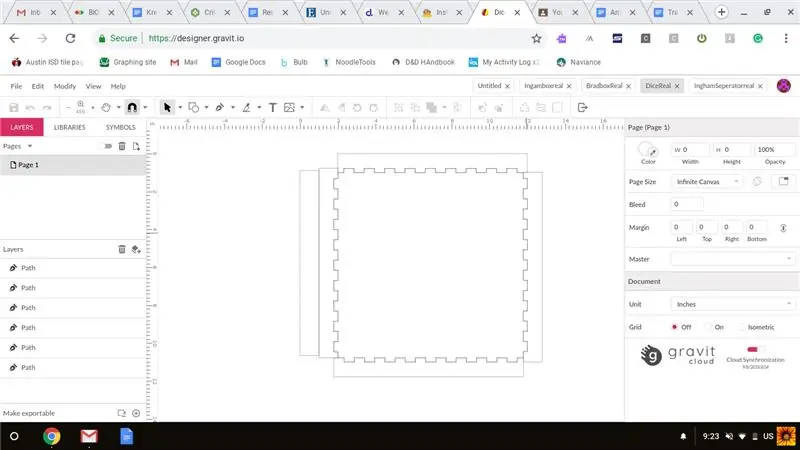Open the View menu
The height and width of the screenshot is (450, 800).
pos(93,86)
